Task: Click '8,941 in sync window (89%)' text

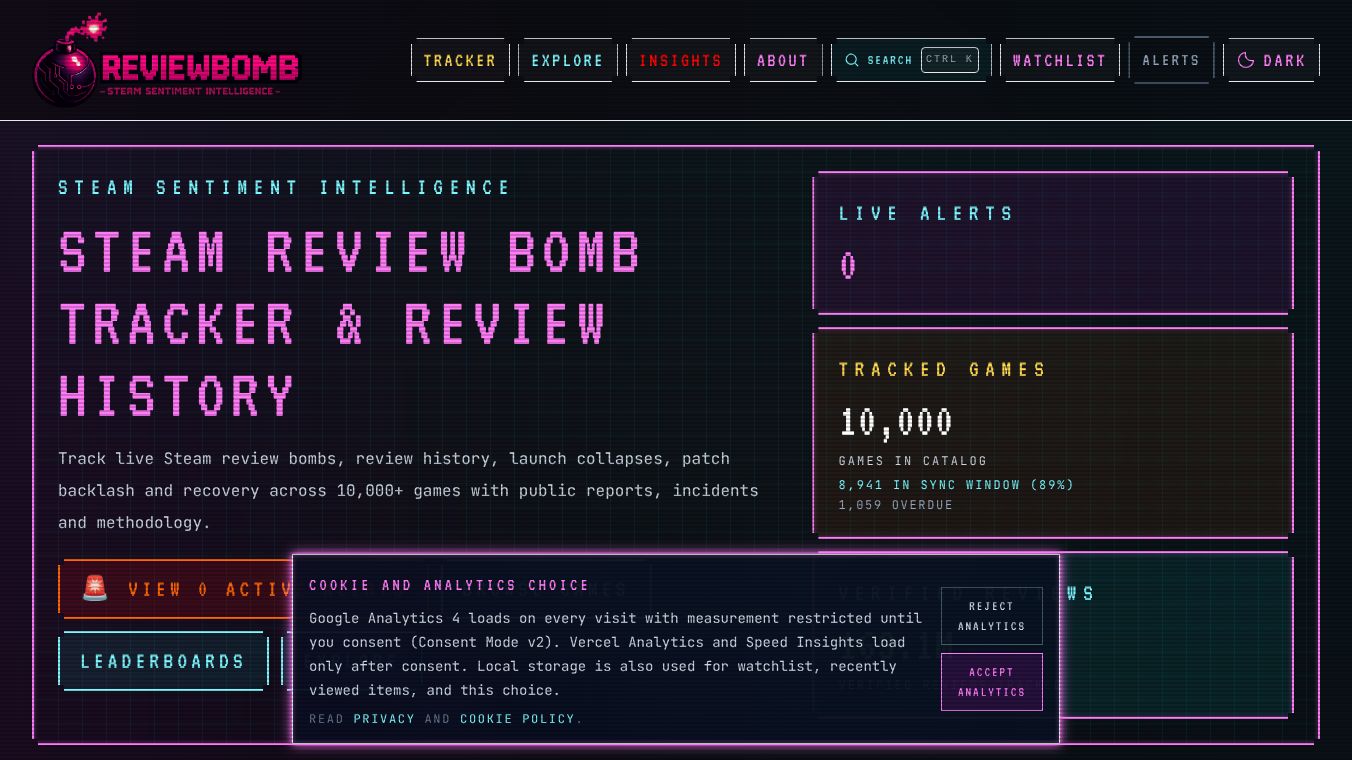Action: pos(956,484)
